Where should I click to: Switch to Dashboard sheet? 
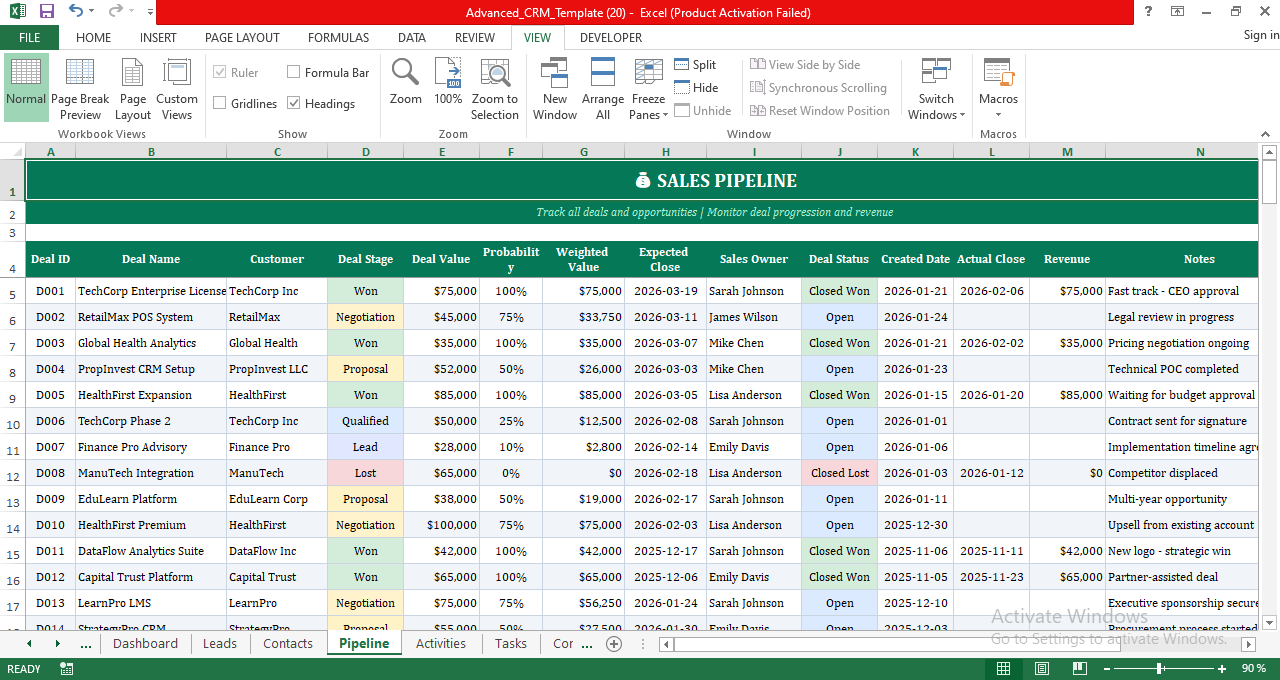(145, 644)
